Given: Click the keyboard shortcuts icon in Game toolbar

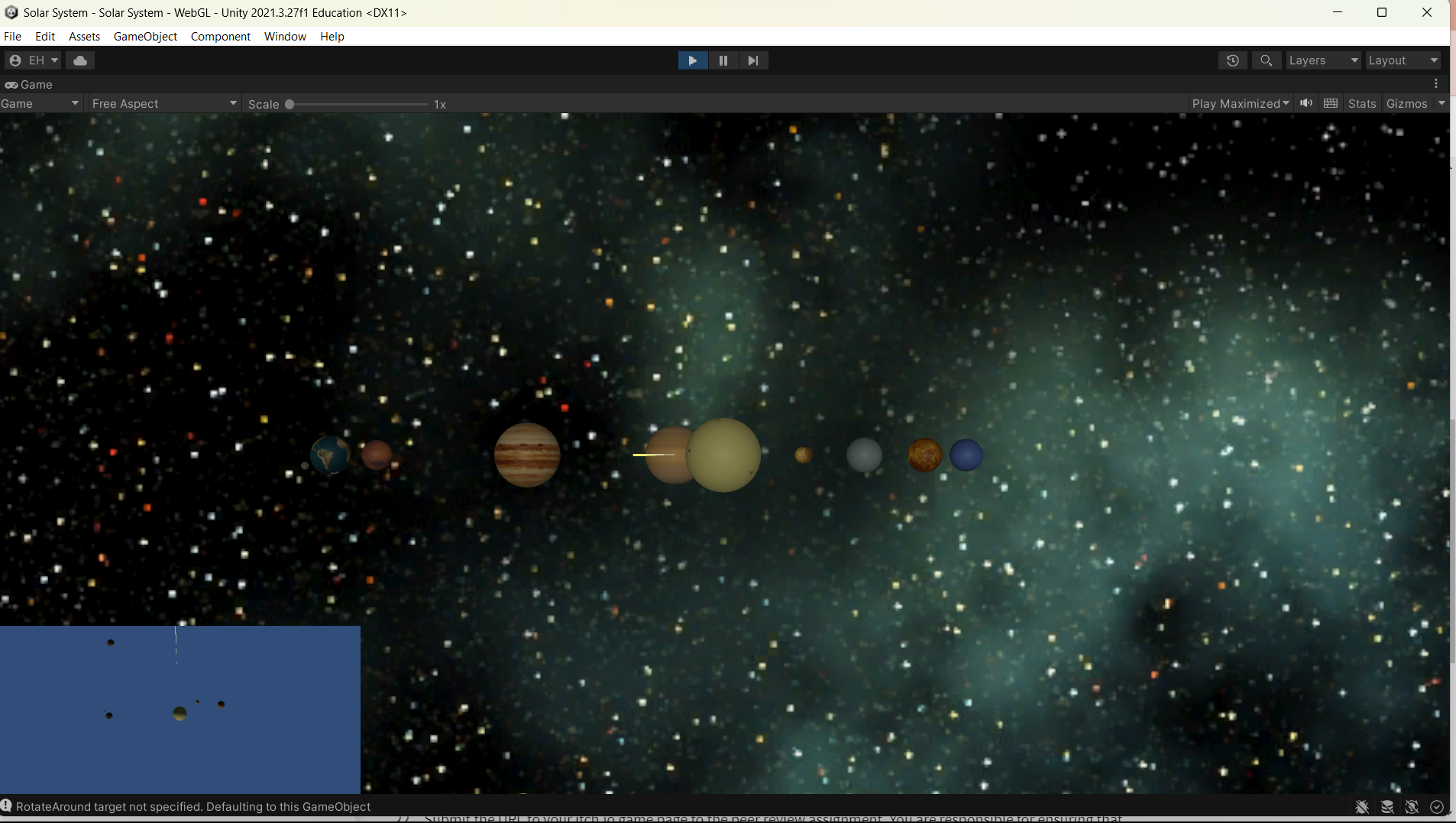Looking at the screenshot, I should point(1330,103).
